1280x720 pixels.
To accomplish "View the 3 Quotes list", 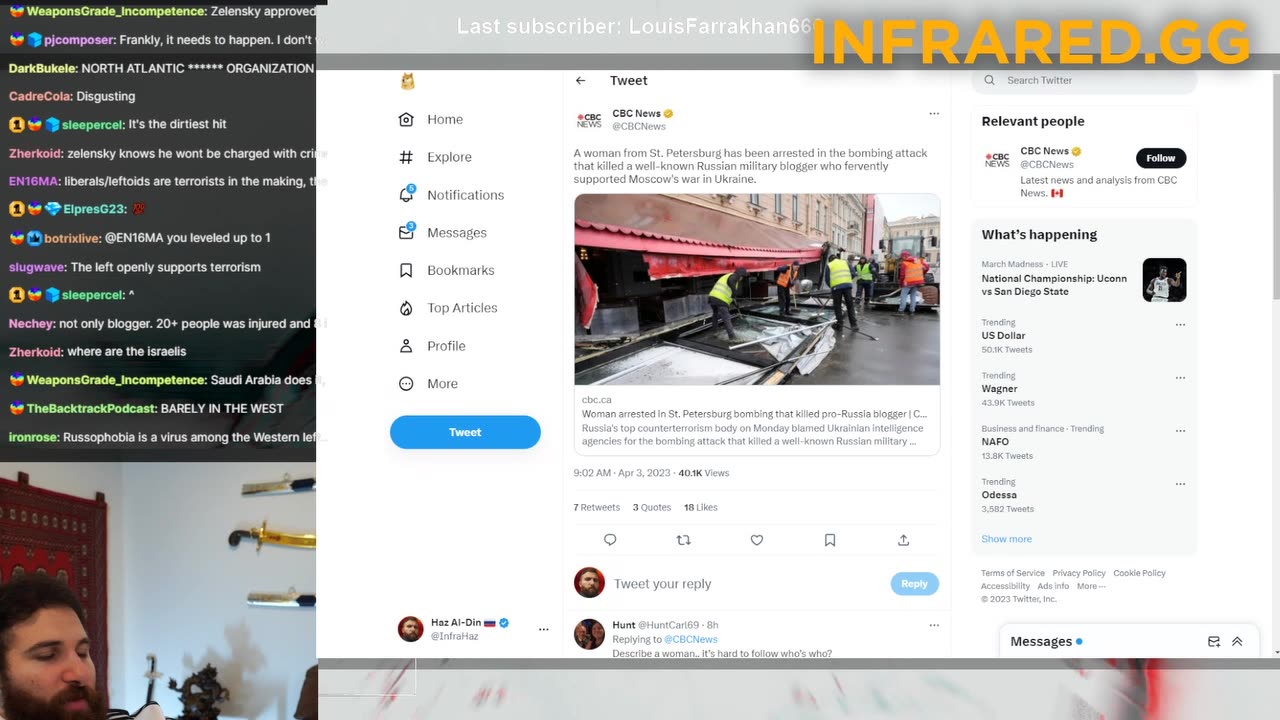I will point(652,507).
